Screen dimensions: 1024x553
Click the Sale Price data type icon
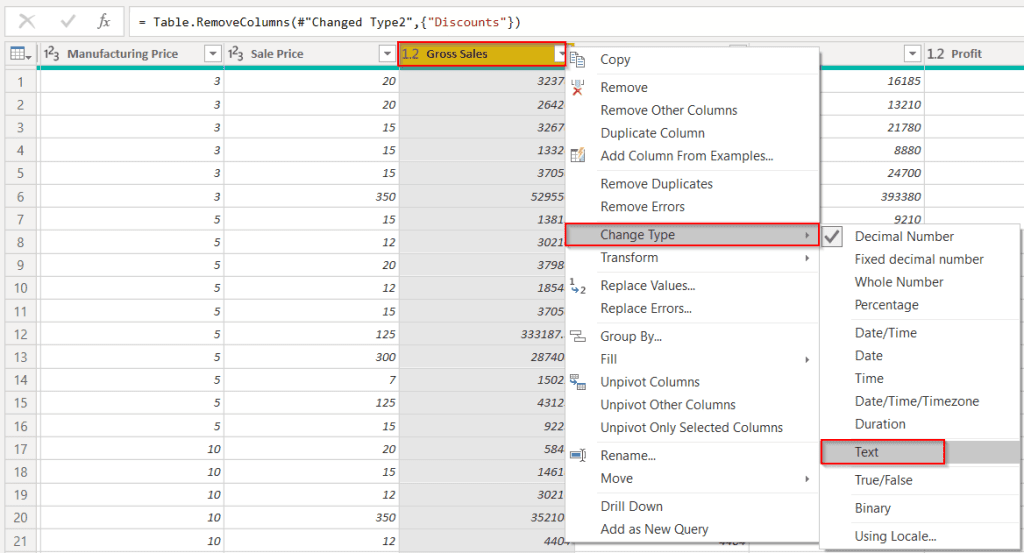[236, 54]
